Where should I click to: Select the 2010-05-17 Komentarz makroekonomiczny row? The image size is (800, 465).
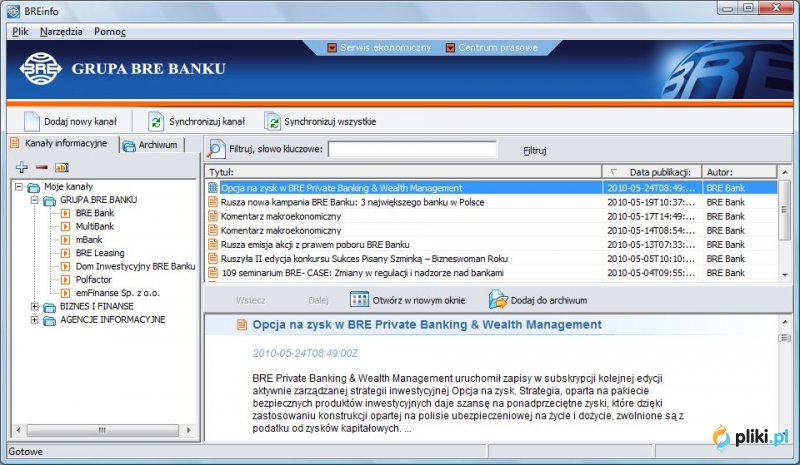coord(492,216)
